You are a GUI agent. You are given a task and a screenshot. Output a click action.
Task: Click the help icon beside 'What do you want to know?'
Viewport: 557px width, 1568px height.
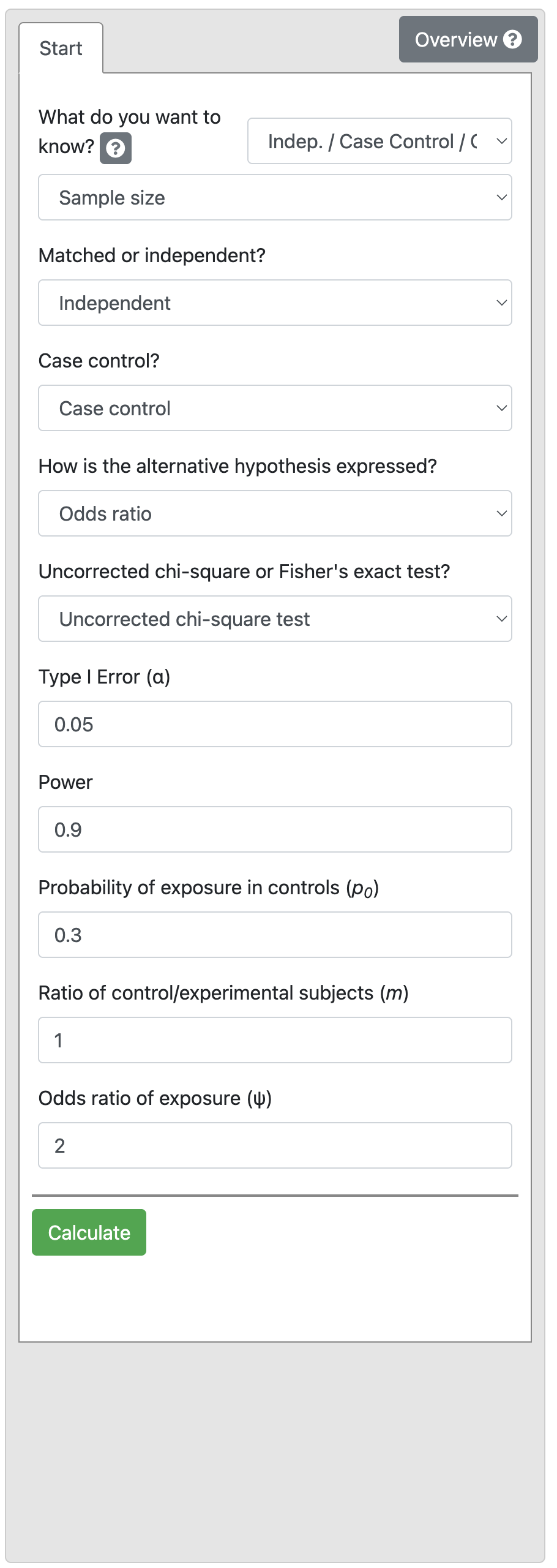coord(116,149)
